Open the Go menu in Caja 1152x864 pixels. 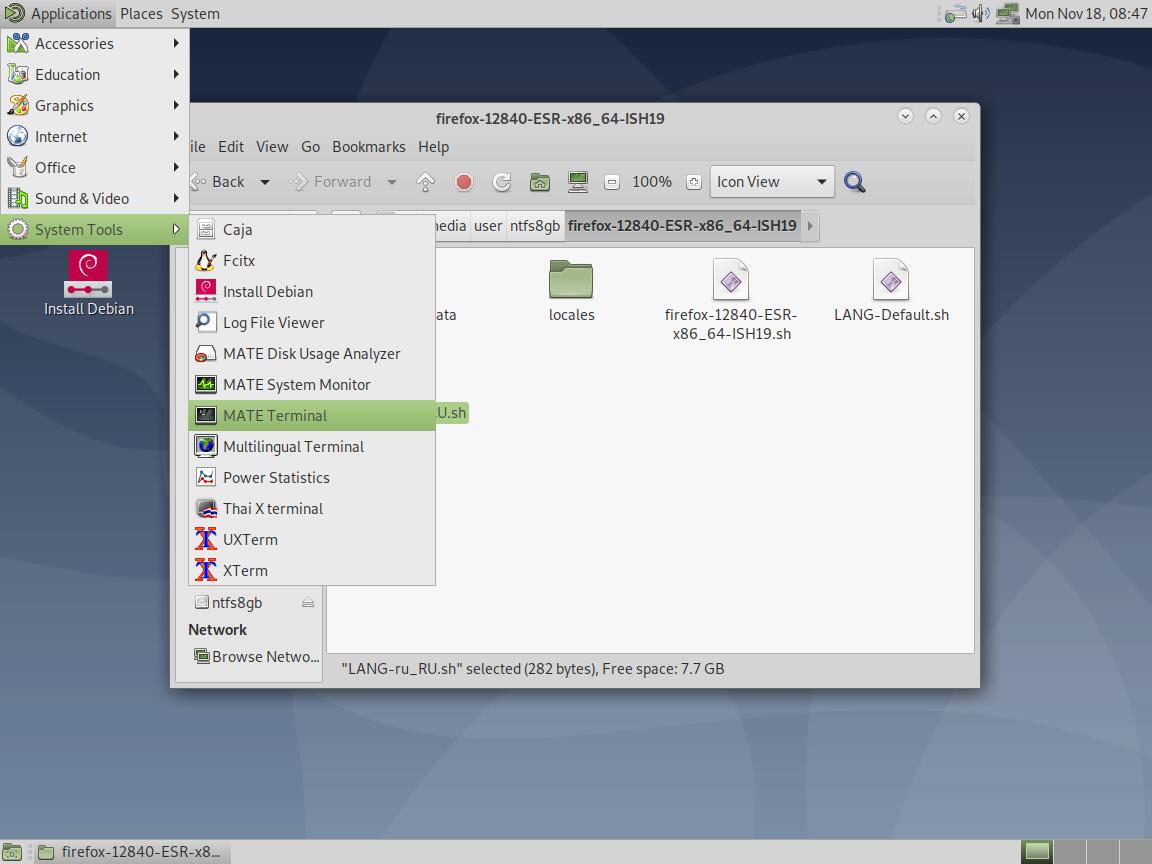pyautogui.click(x=310, y=146)
